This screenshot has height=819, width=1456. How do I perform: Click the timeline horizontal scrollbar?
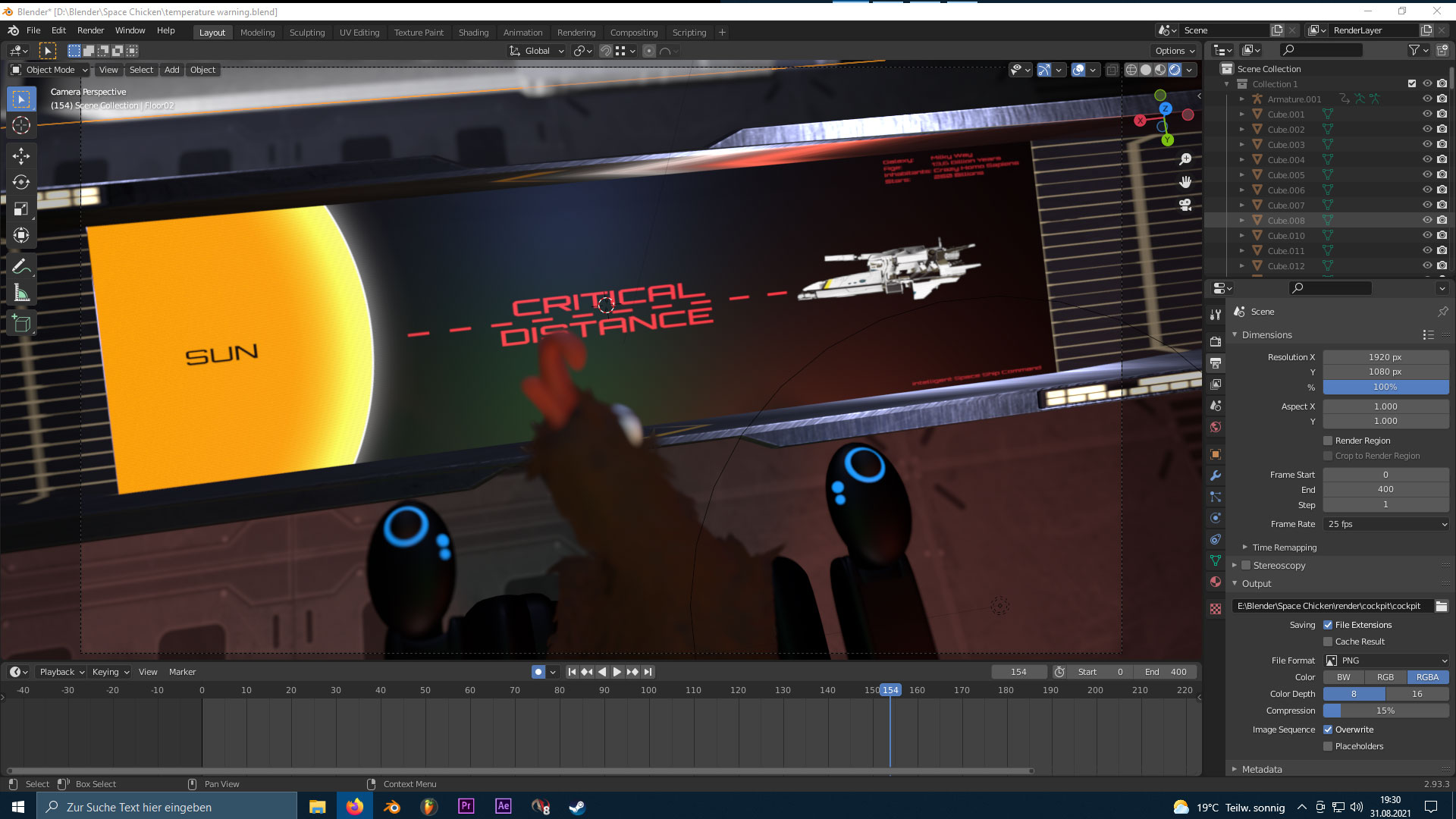tap(519, 771)
